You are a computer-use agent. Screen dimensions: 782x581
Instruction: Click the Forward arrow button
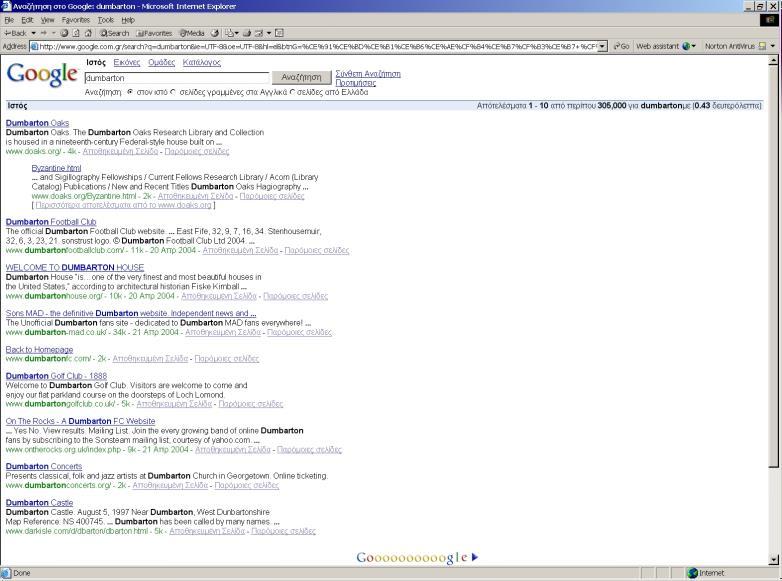44,33
